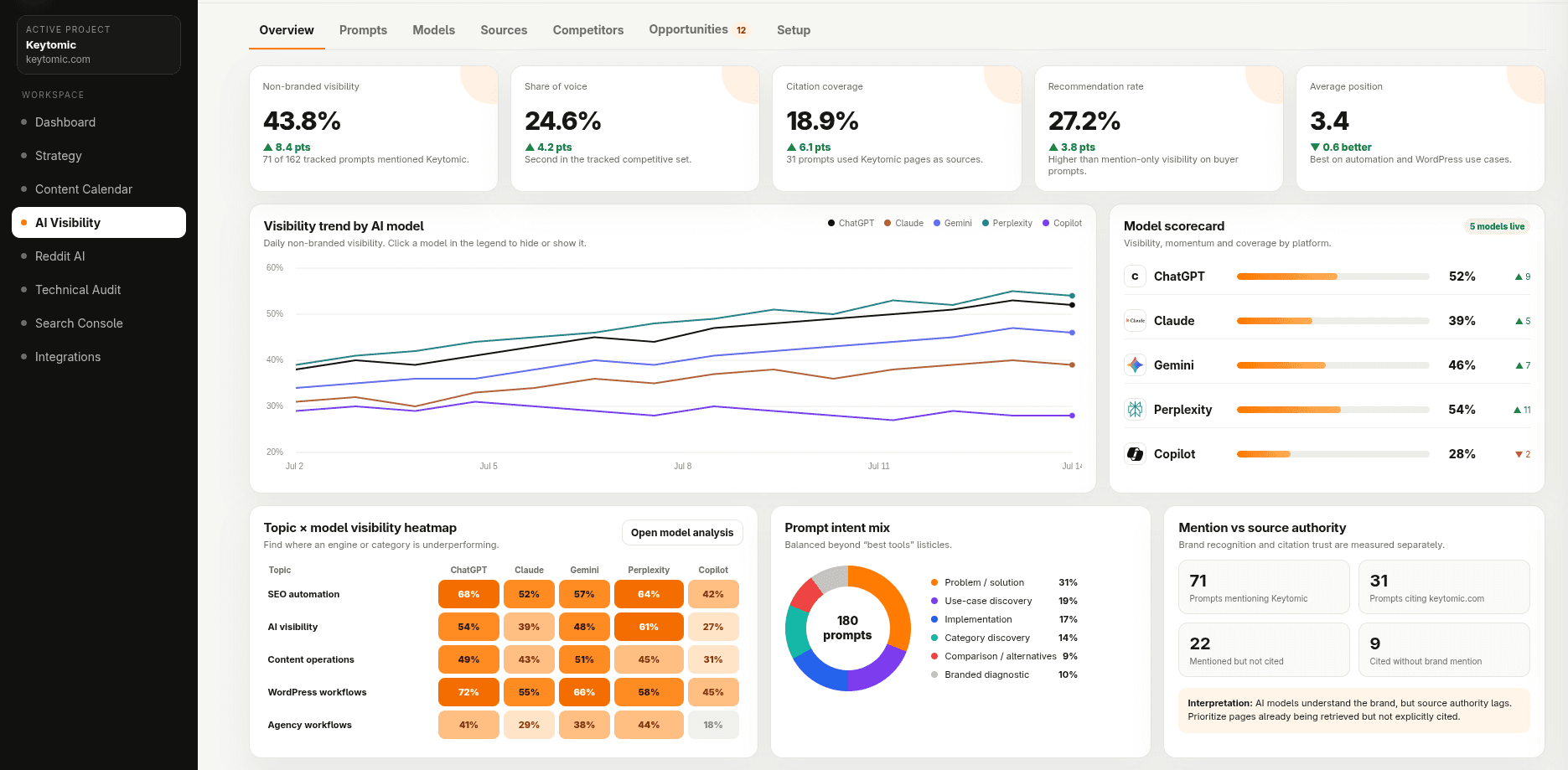Click Claude visibility progress bar
Image resolution: width=1568 pixels, height=770 pixels.
click(x=1333, y=321)
